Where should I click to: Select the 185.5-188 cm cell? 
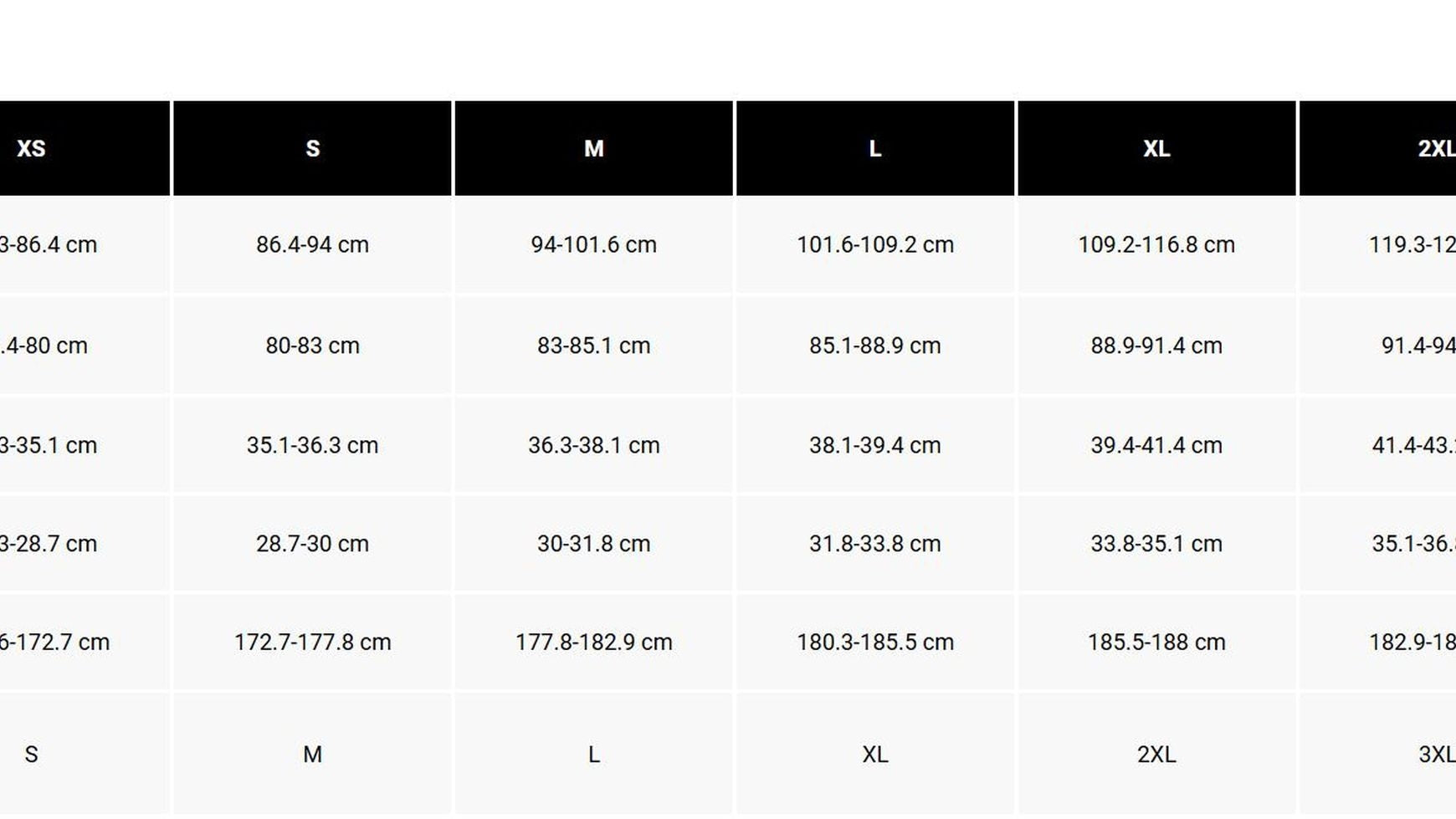(x=1156, y=642)
